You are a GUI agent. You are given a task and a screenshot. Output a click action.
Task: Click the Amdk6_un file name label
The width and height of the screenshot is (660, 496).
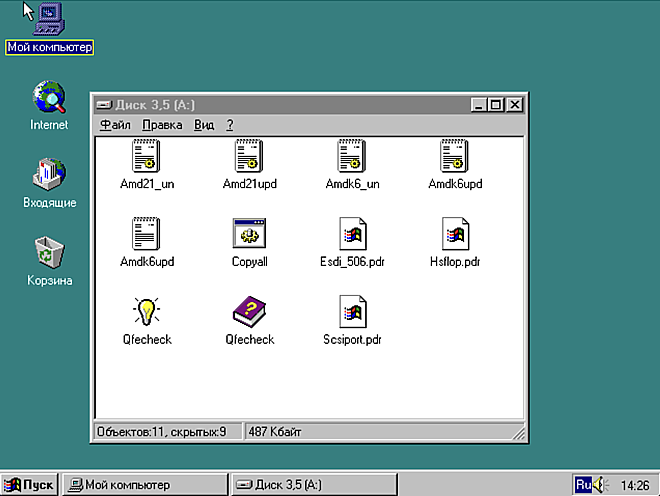coord(352,184)
